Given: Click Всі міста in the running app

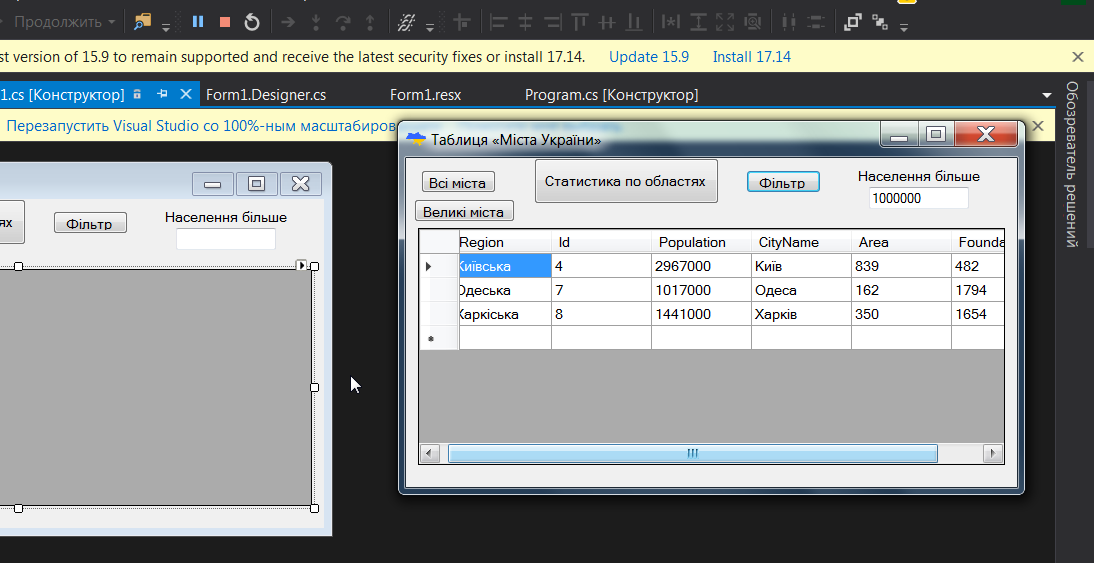Looking at the screenshot, I should pos(458,183).
